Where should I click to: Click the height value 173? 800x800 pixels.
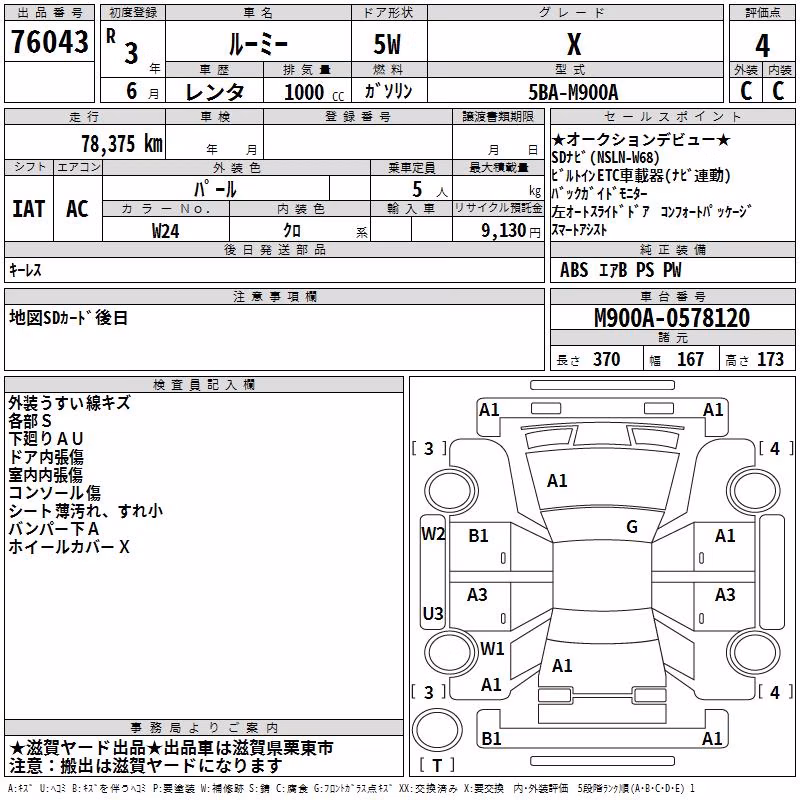(770, 360)
